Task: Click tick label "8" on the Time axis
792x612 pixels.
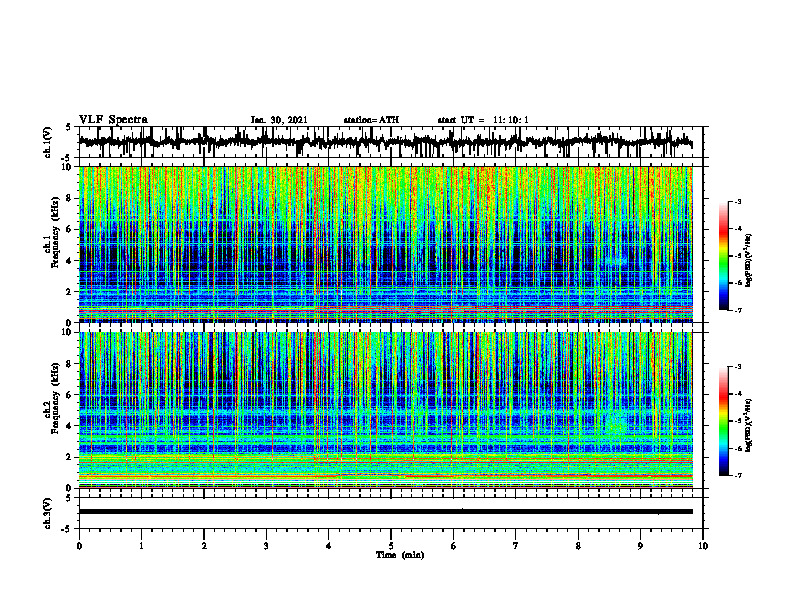Action: 578,546
